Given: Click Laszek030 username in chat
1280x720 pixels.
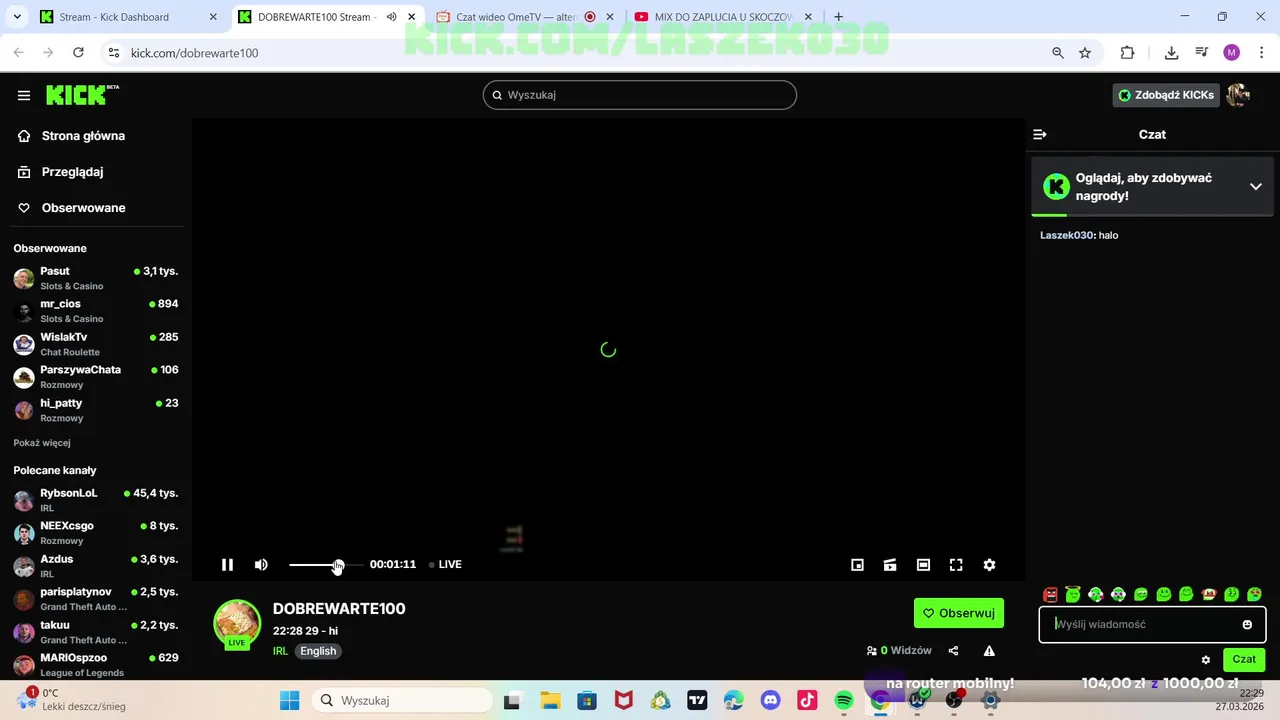Looking at the screenshot, I should [x=1066, y=235].
